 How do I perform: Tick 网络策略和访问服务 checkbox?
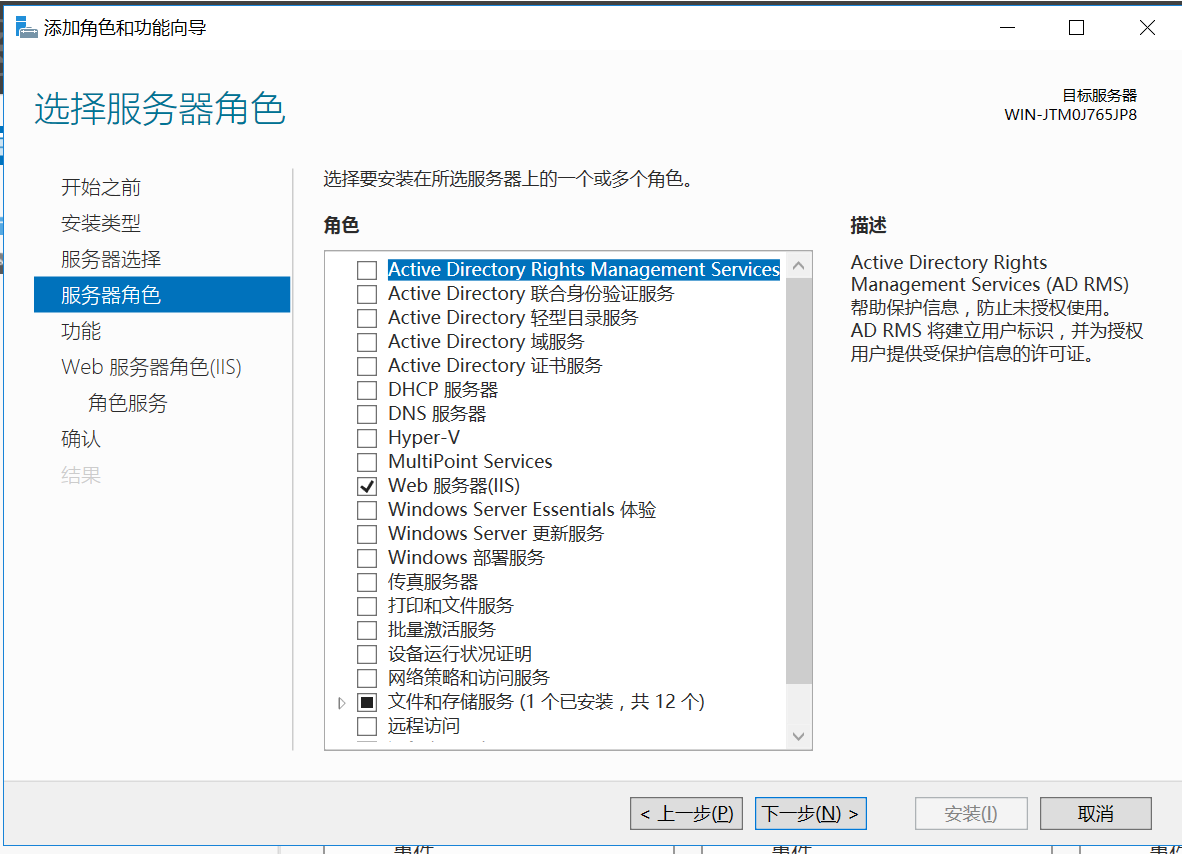[x=367, y=678]
